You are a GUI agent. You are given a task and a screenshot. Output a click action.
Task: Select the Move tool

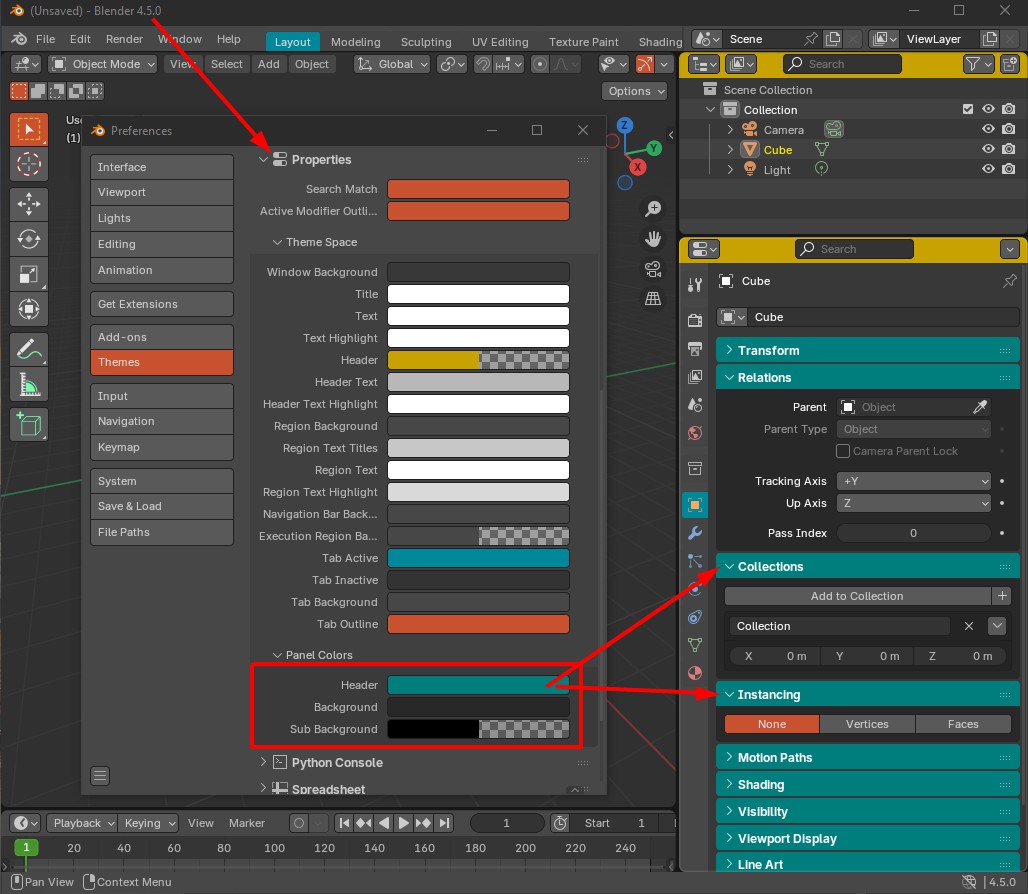point(28,203)
